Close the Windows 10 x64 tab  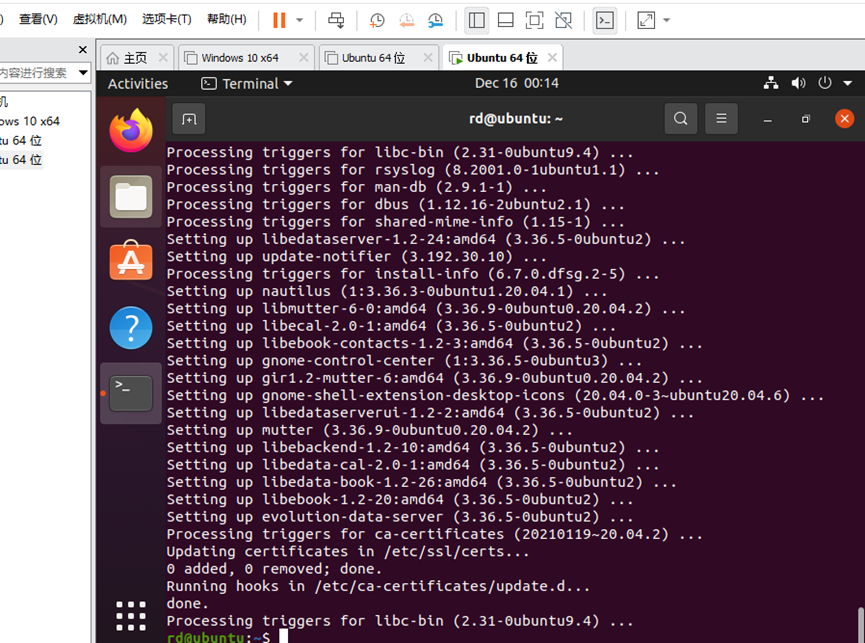click(303, 57)
